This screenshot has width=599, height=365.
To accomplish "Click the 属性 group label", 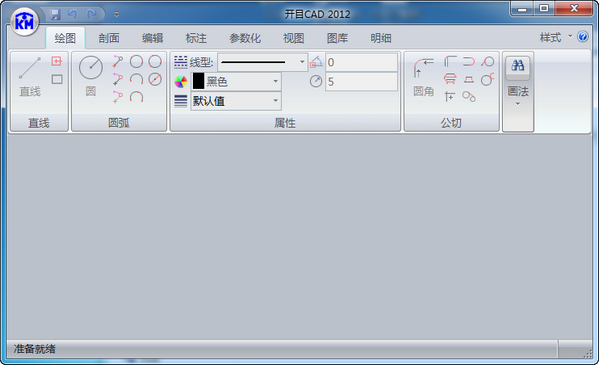I will [x=285, y=123].
